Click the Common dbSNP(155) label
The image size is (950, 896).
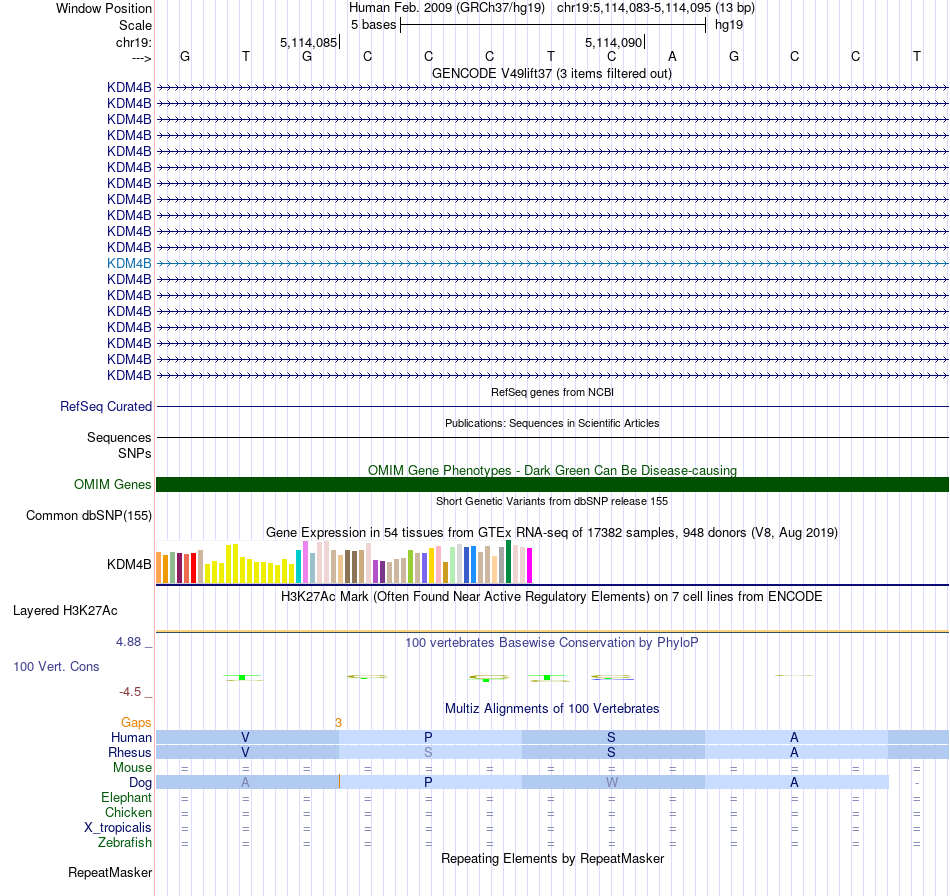[88, 516]
